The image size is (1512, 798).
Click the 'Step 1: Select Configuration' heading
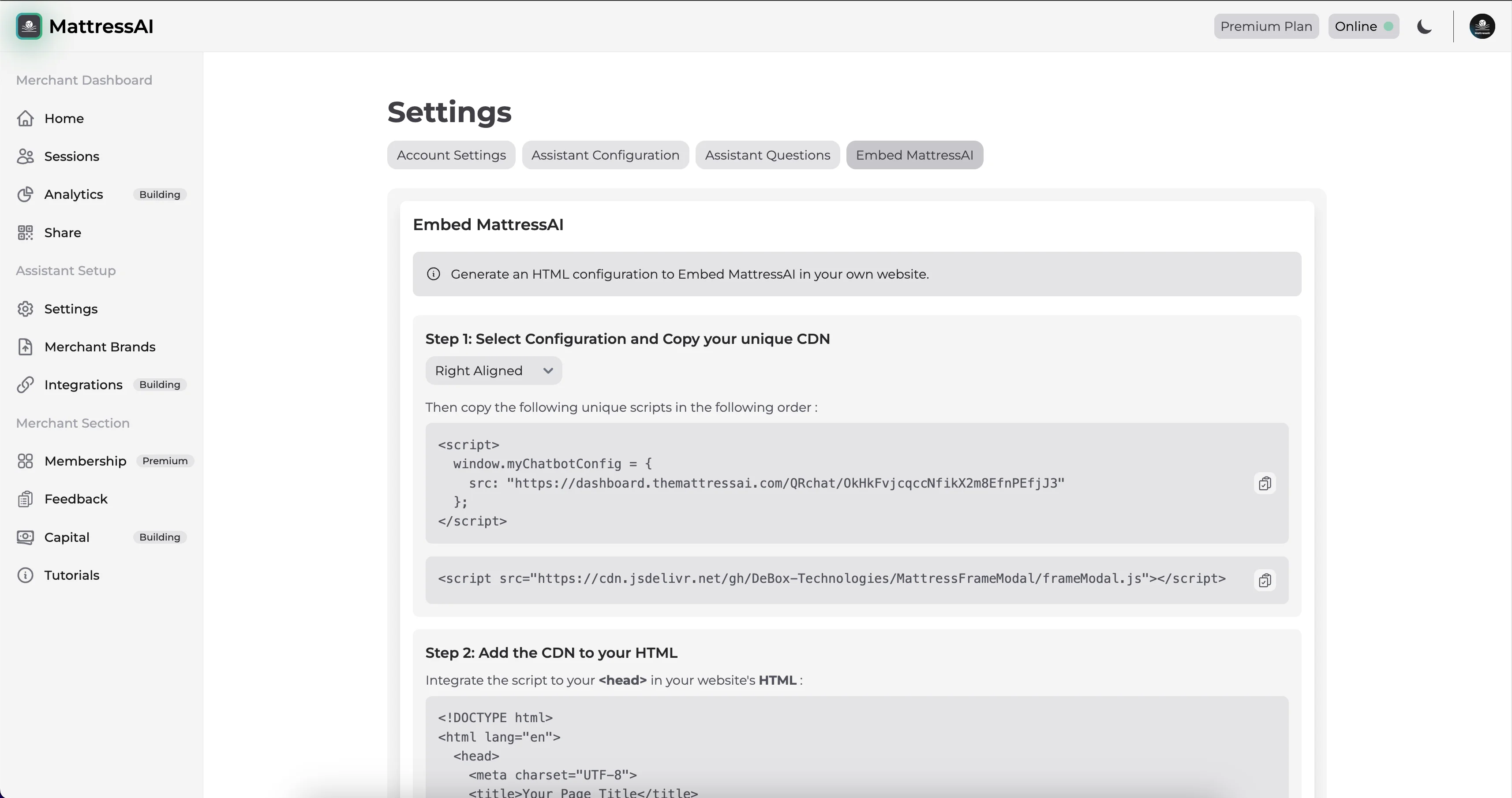628,339
